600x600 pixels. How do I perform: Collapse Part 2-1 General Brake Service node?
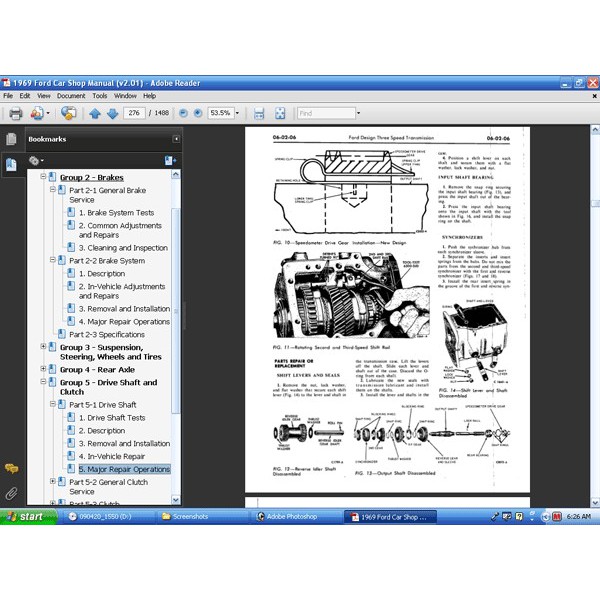53,189
